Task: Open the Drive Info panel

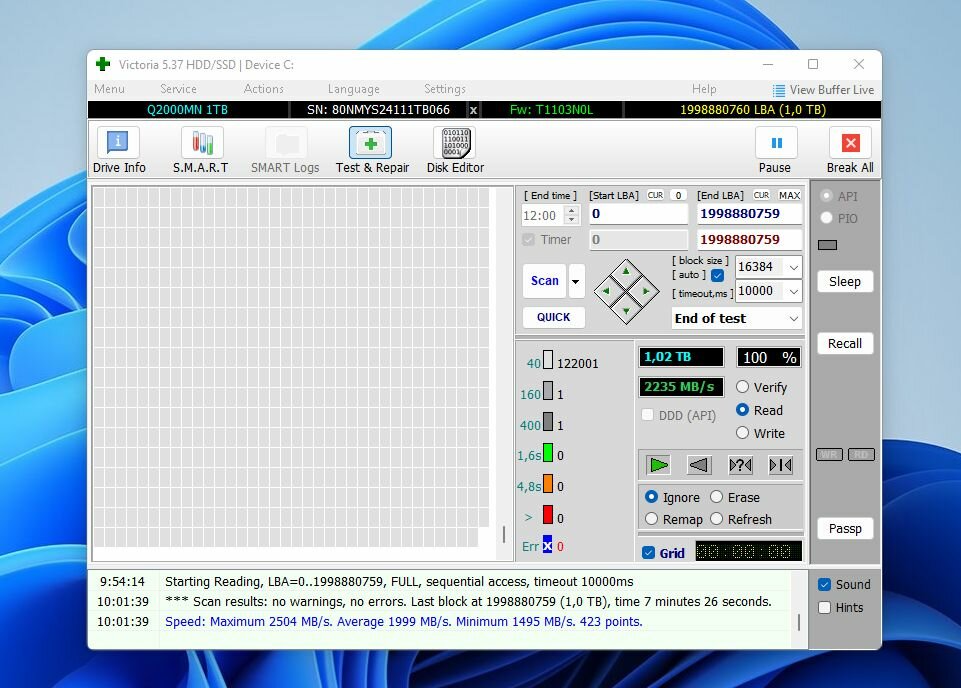Action: click(119, 151)
